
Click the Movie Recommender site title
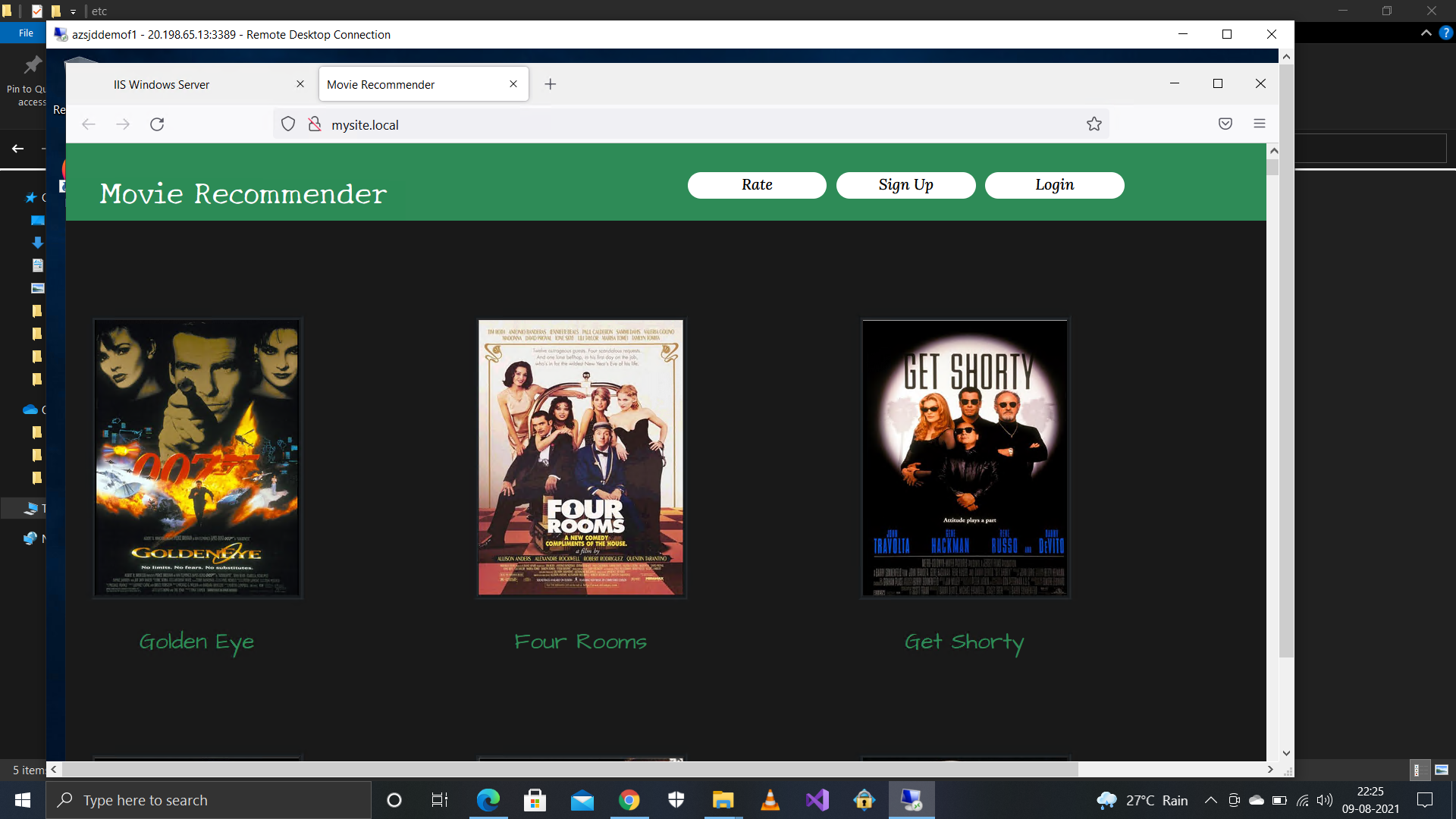pyautogui.click(x=243, y=194)
